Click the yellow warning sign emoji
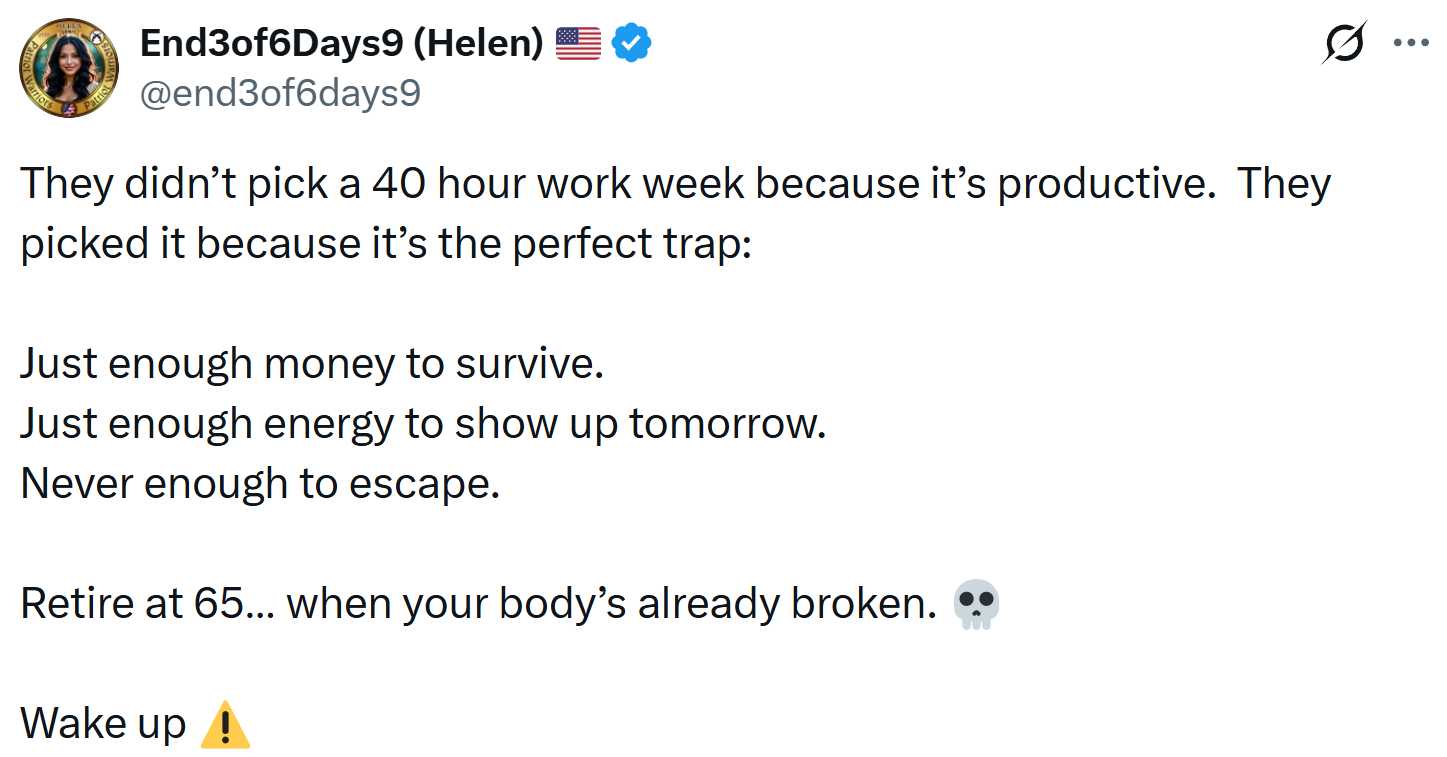1447x757 pixels. pyautogui.click(x=225, y=725)
